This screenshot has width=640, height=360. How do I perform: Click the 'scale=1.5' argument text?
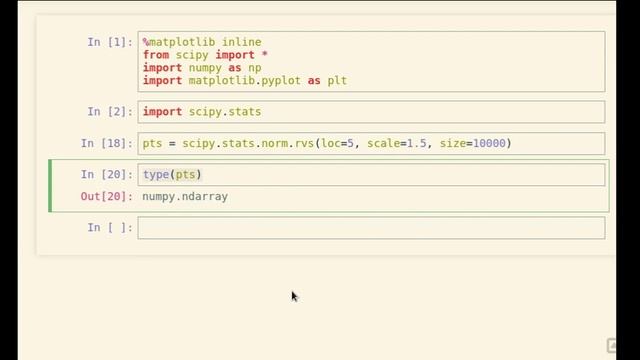(396, 143)
